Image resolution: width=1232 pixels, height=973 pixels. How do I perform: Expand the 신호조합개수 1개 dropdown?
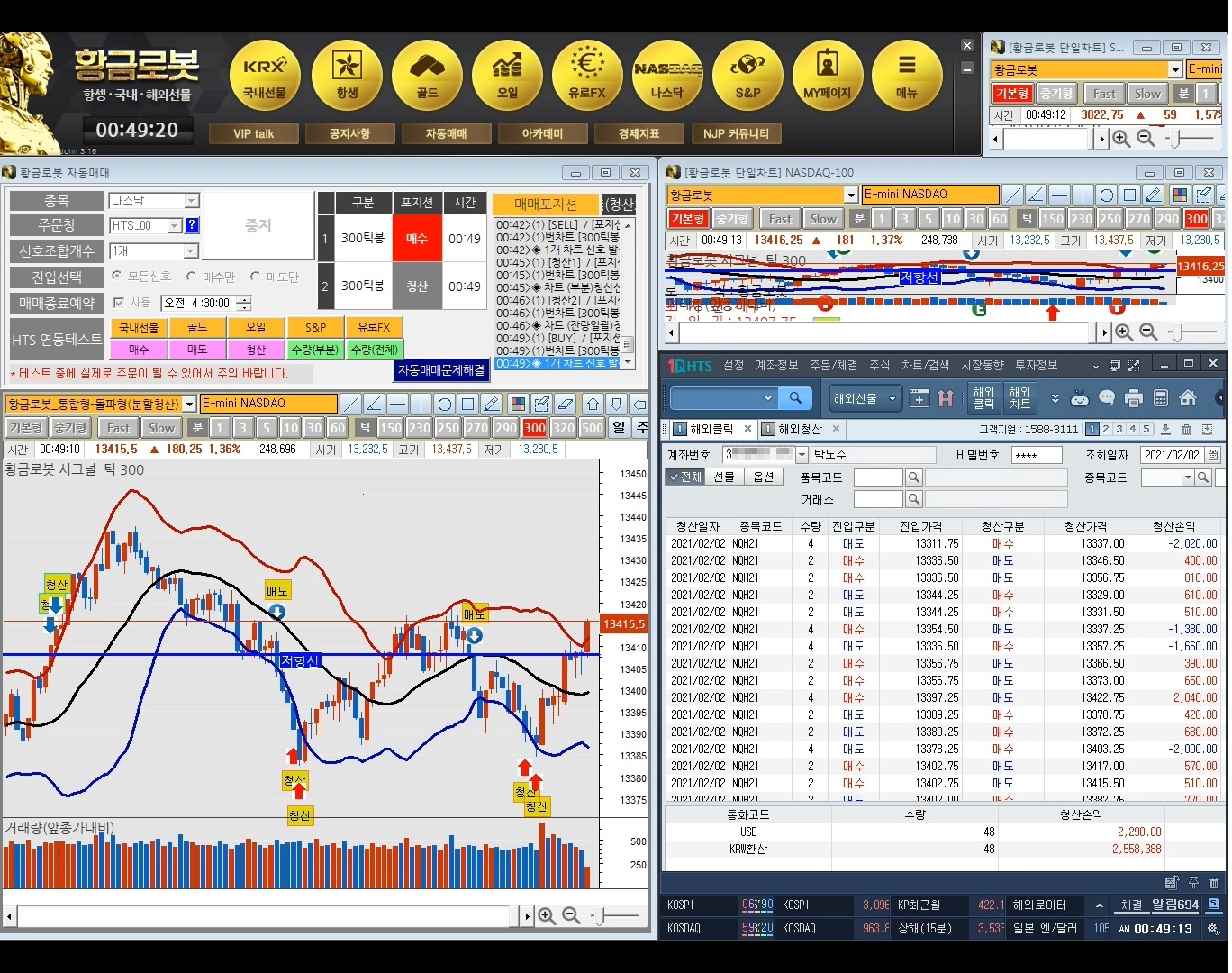tap(191, 251)
